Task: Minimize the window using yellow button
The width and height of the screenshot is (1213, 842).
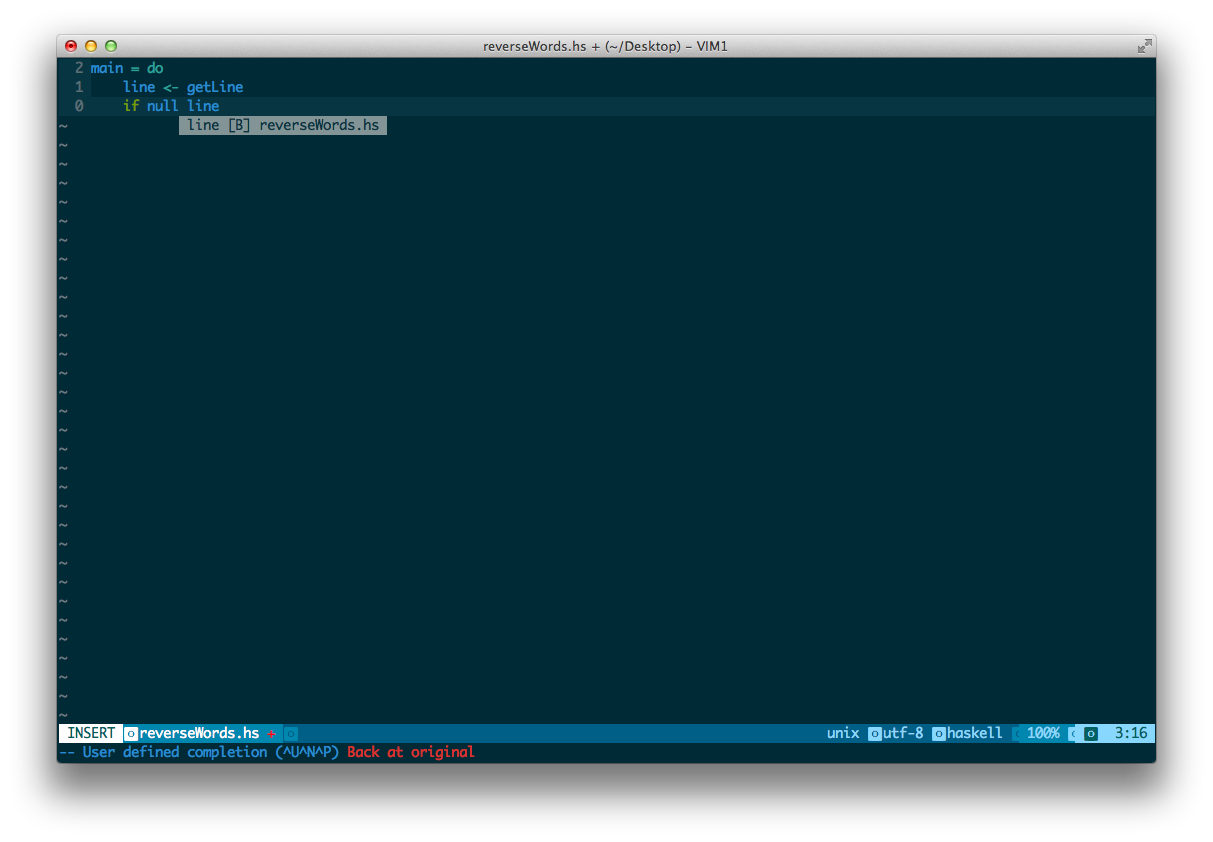Action: tap(91, 46)
